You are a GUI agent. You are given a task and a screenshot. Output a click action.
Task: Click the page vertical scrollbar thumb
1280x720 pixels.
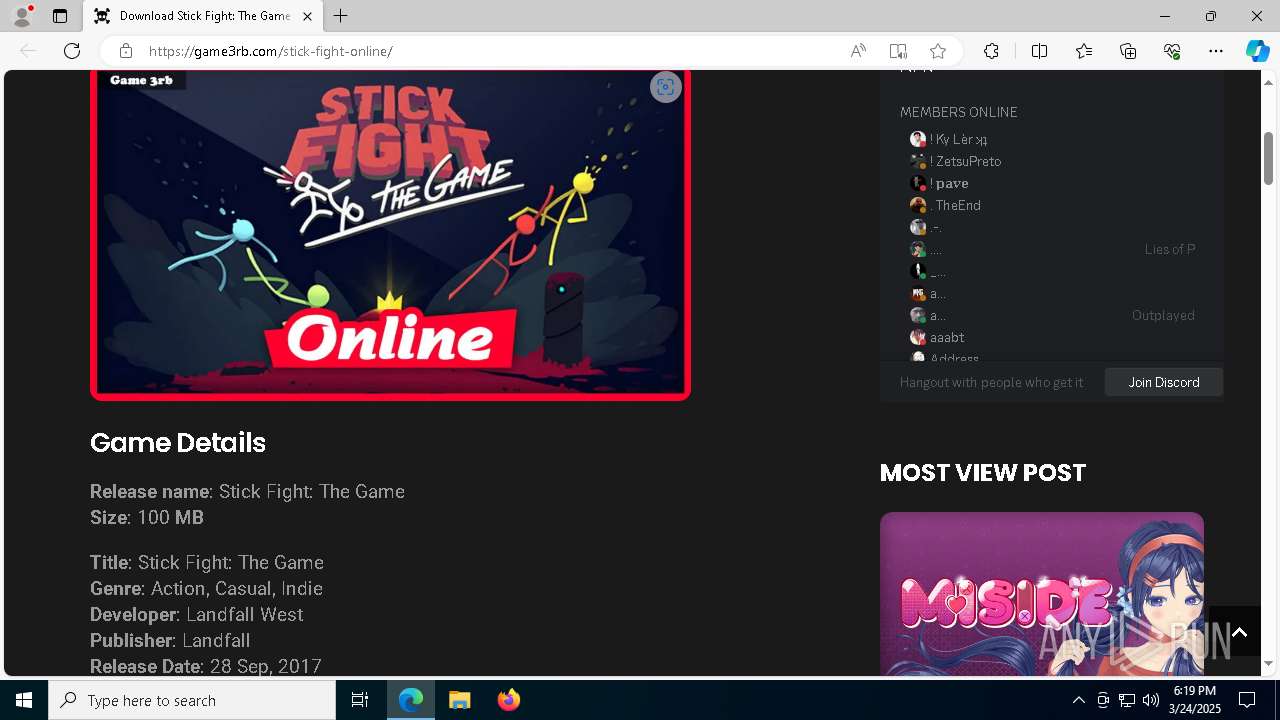1269,158
